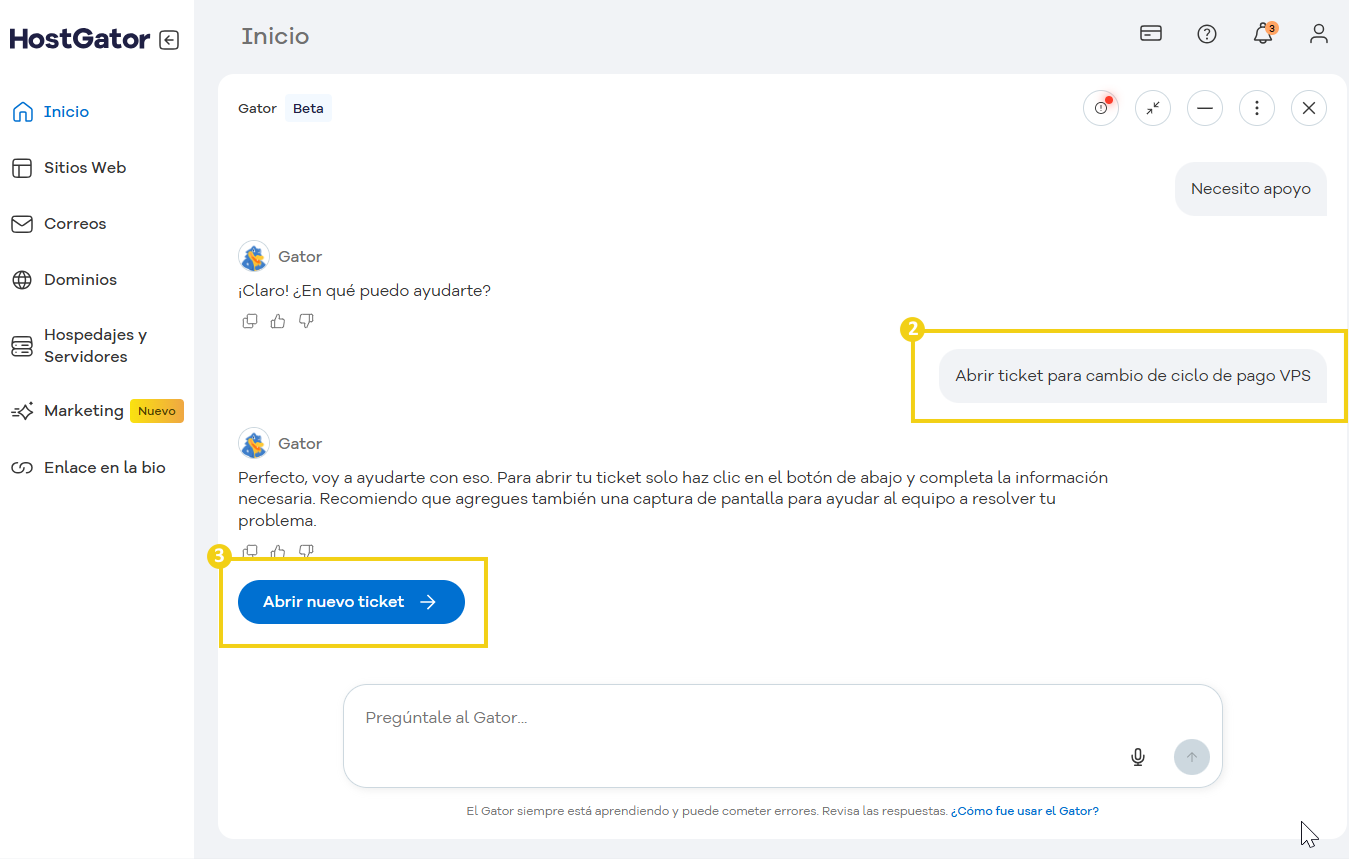Collapse the sidebar with the back arrow
Viewport: 1349px width, 859px height.
171,38
